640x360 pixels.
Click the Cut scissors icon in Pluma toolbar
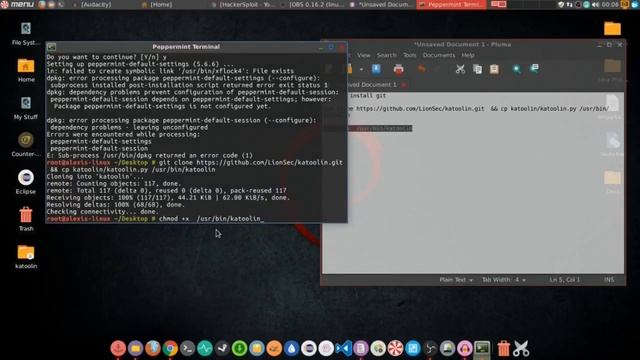click(460, 69)
